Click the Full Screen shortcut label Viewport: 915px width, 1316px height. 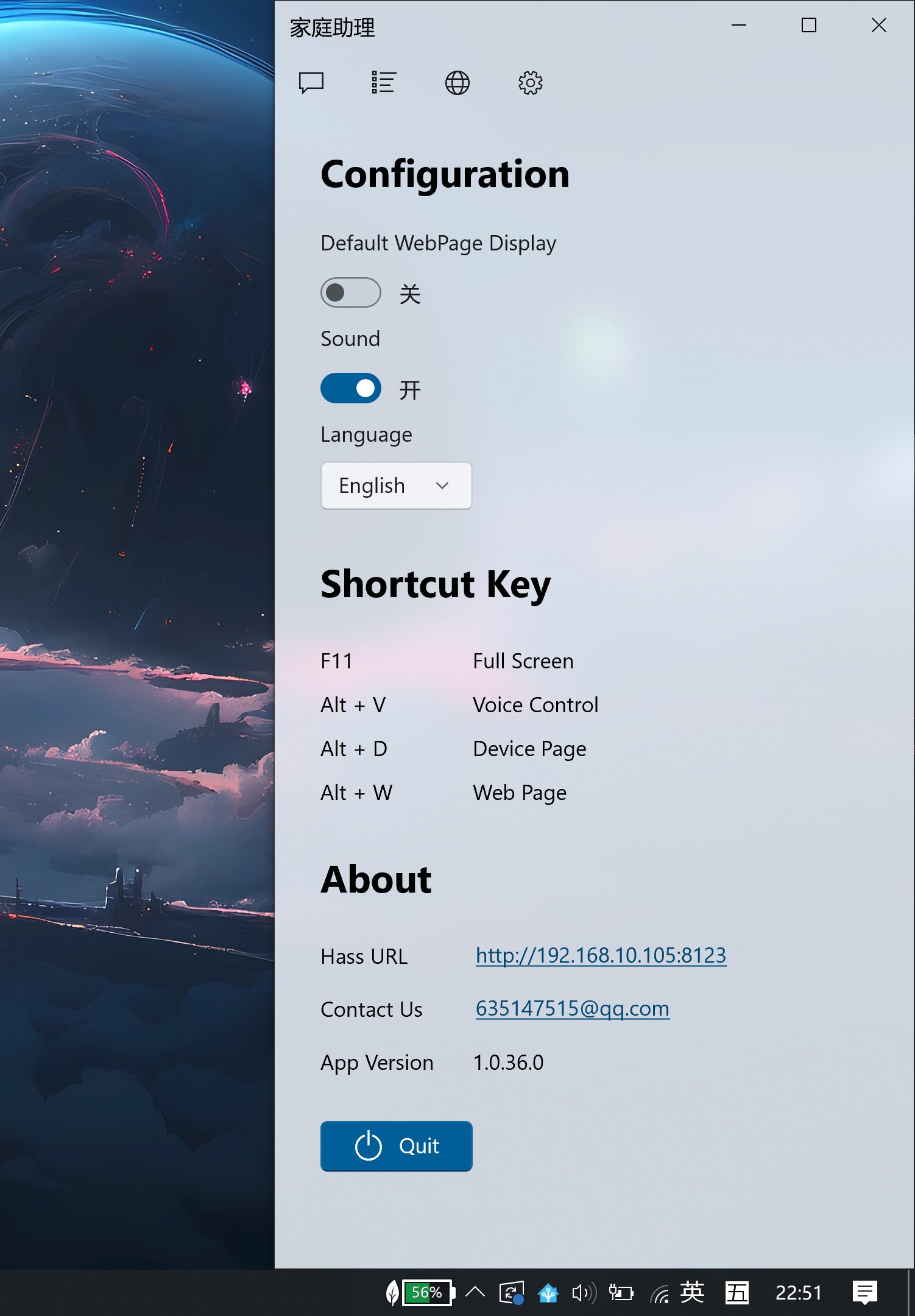(523, 661)
